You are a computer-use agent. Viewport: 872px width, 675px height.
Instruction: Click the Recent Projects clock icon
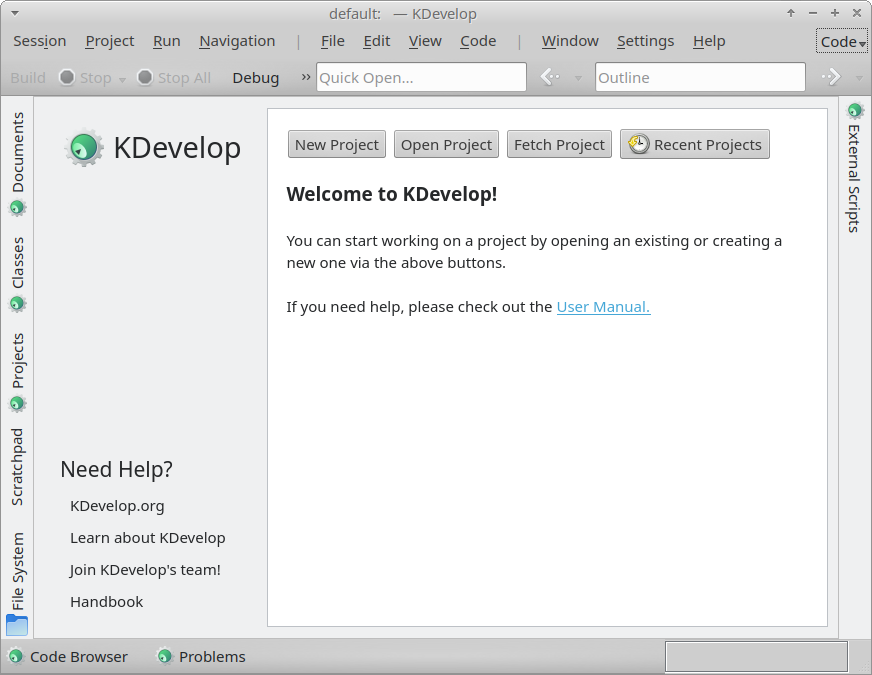coord(638,144)
